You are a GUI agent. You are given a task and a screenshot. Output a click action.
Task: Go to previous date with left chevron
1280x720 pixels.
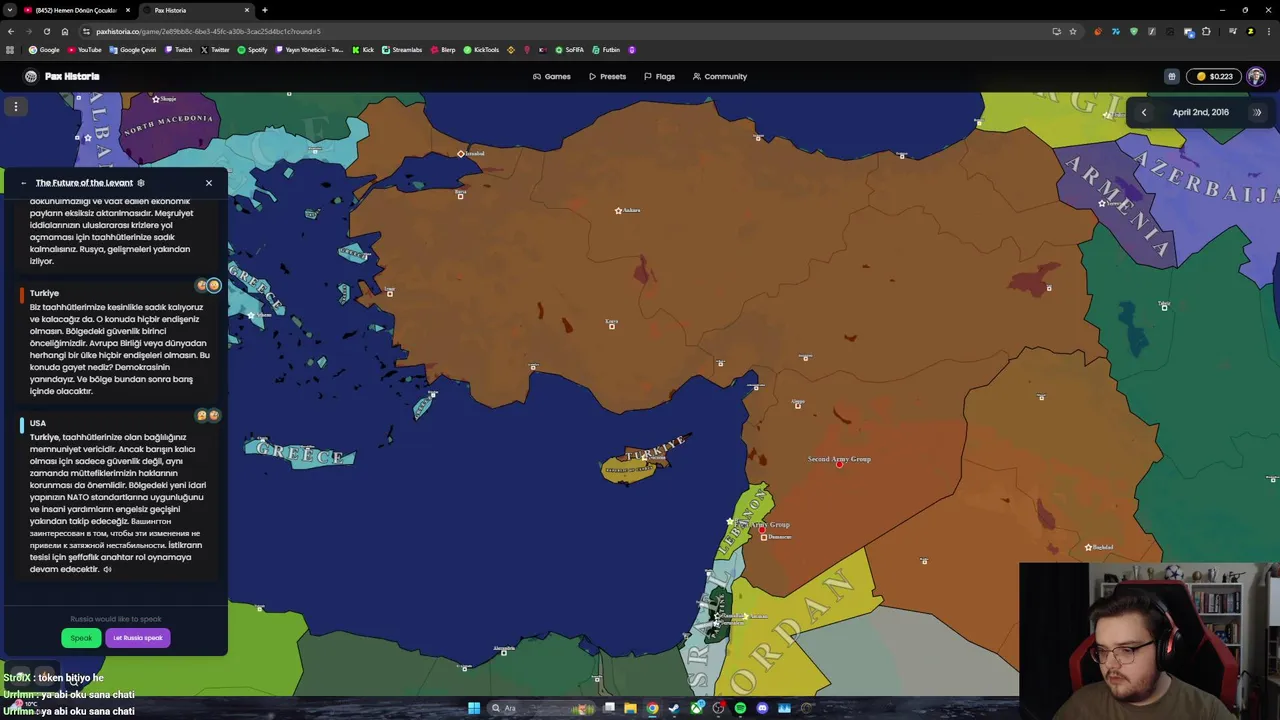(1144, 112)
